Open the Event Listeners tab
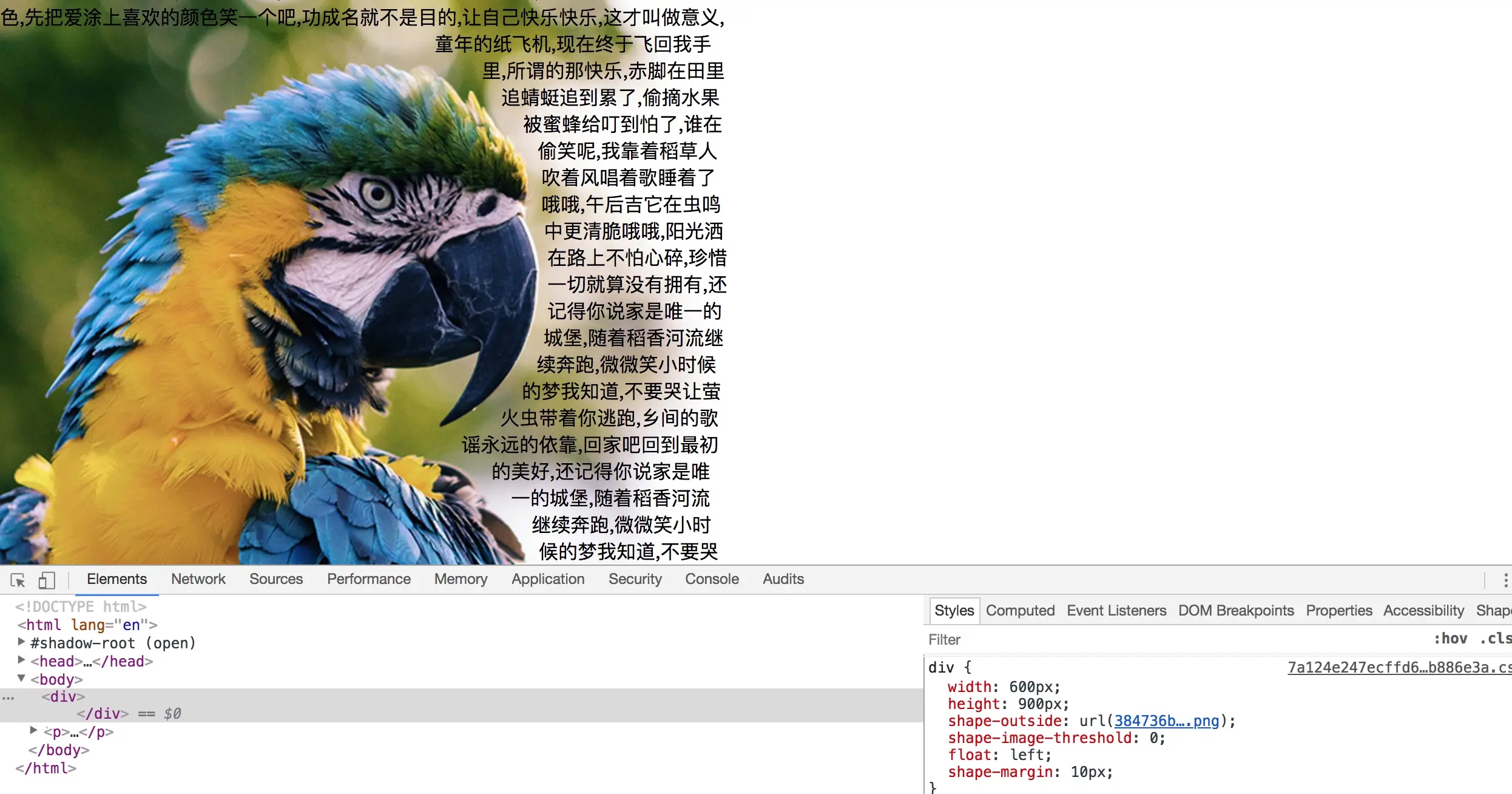1512x794 pixels. (1116, 611)
